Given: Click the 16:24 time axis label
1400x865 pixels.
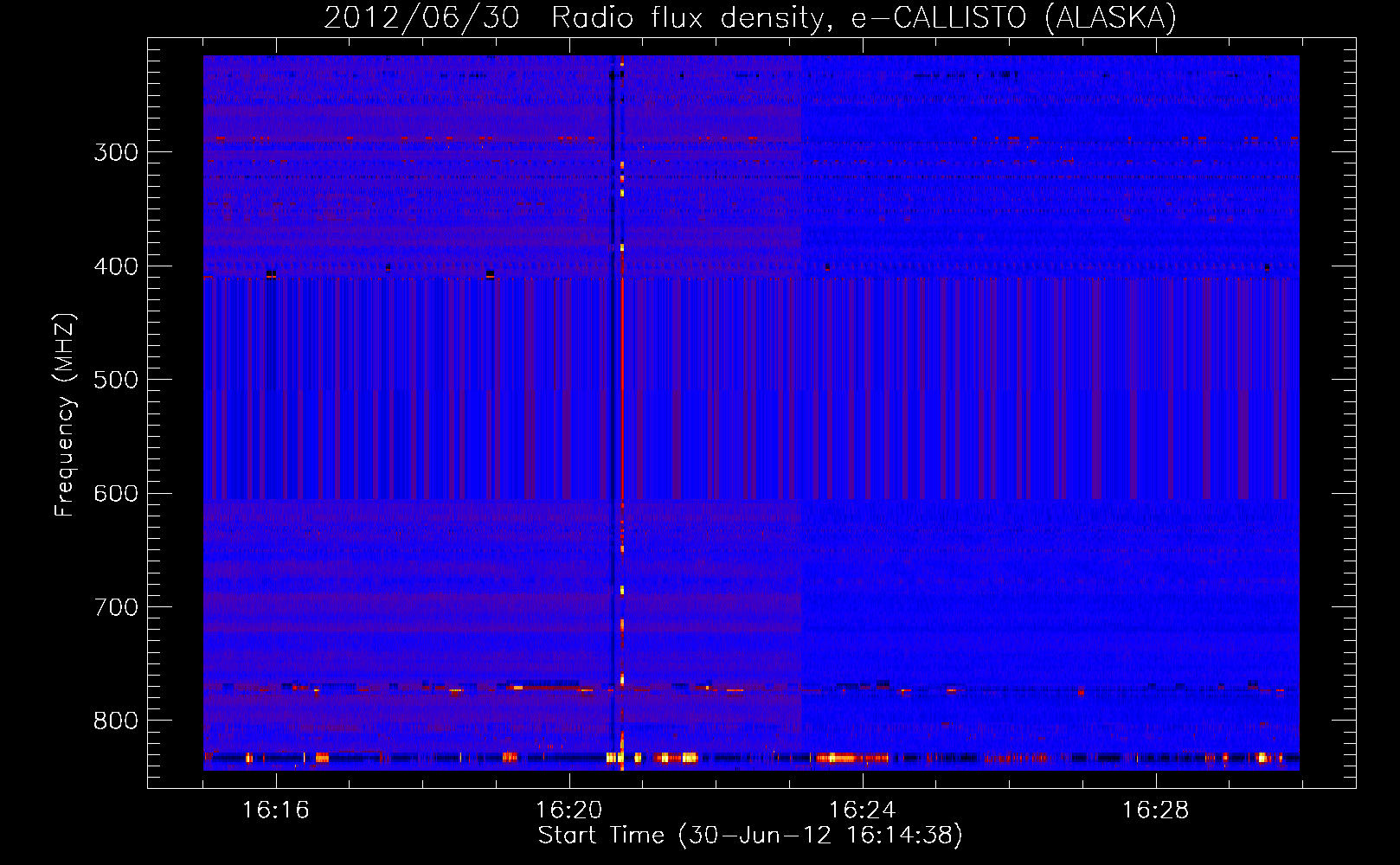Looking at the screenshot, I should [862, 811].
